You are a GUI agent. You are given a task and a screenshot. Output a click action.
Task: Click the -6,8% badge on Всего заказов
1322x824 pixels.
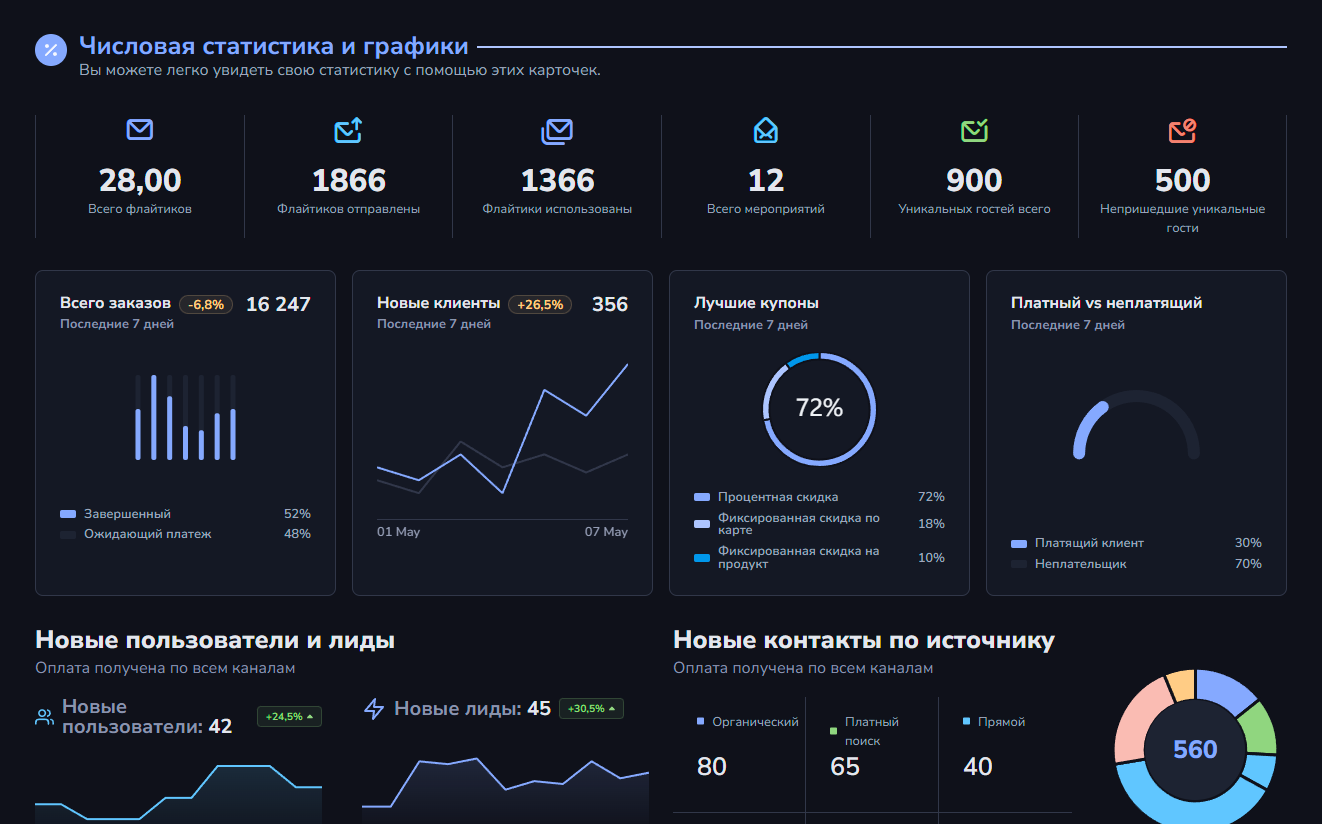click(x=206, y=305)
